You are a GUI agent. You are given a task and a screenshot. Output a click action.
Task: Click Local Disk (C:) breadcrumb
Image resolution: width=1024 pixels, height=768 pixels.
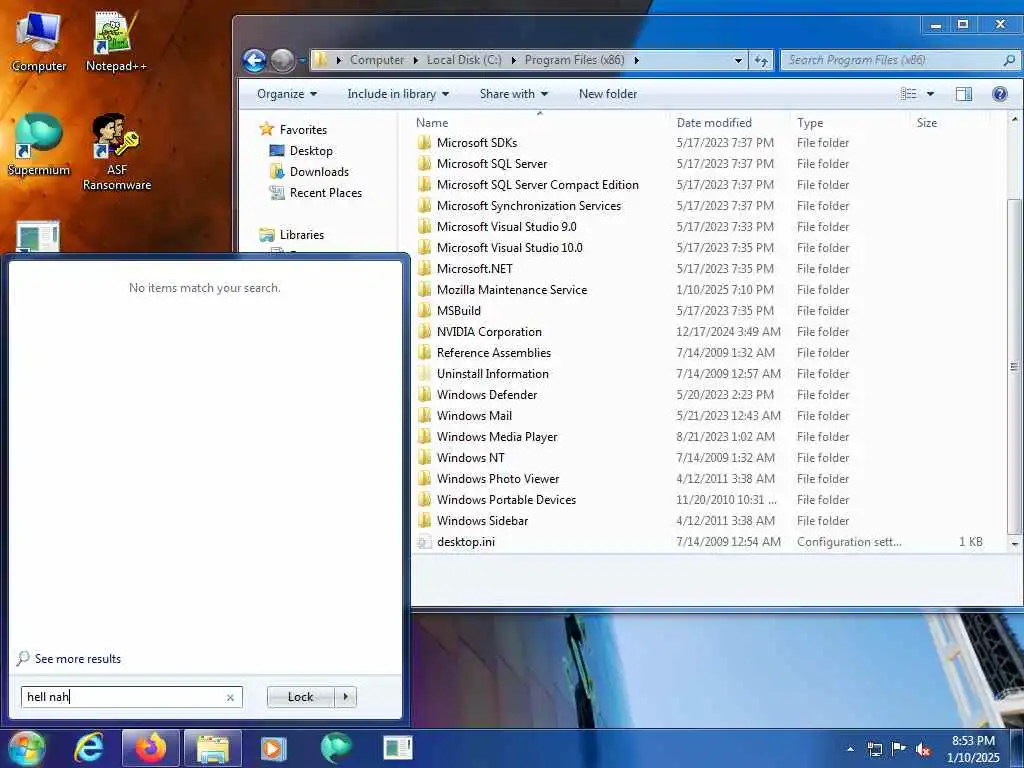pyautogui.click(x=464, y=60)
